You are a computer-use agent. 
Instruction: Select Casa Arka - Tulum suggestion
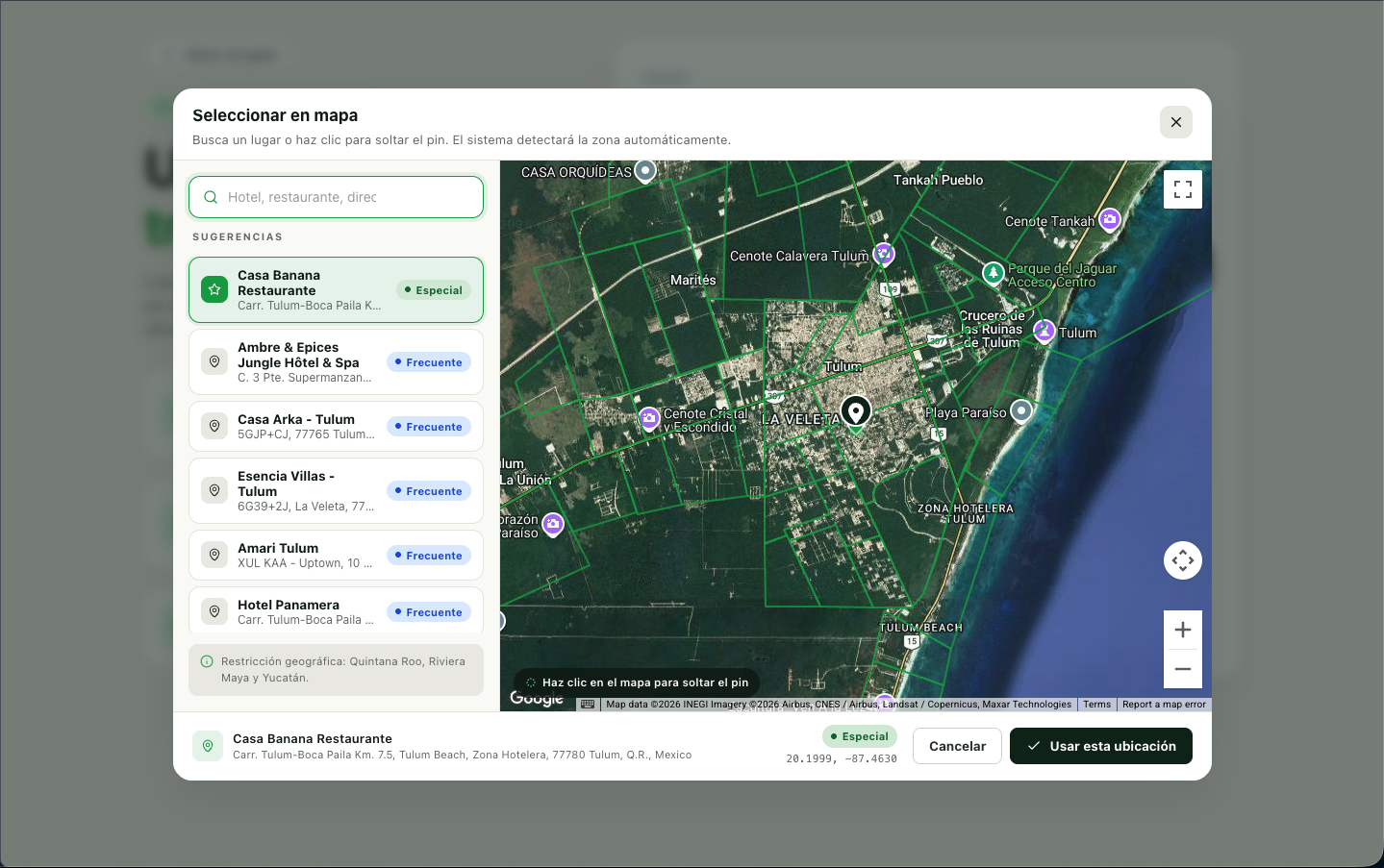tap(336, 426)
